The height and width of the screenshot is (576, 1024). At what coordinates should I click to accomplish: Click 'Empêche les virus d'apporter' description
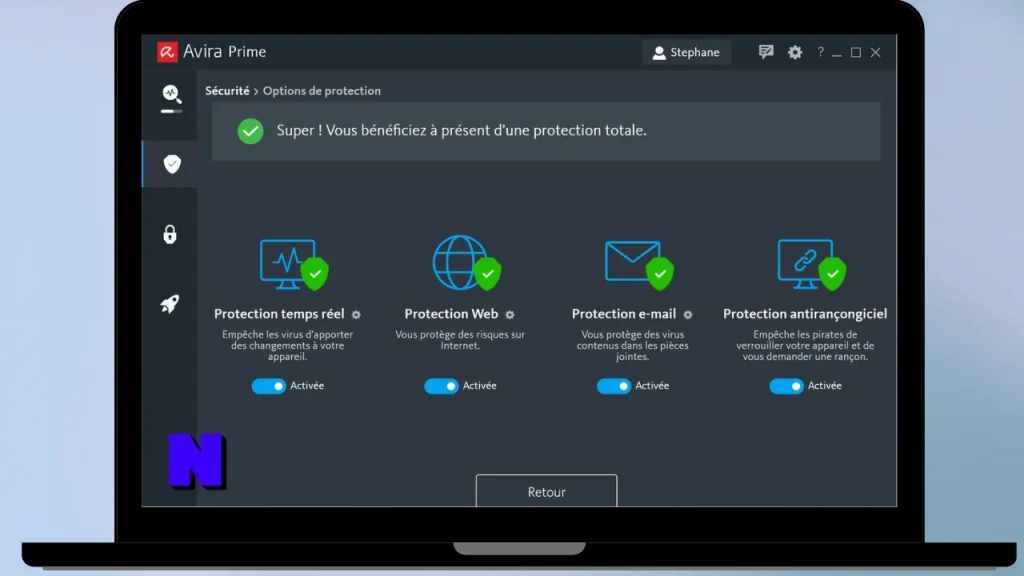tap(287, 345)
